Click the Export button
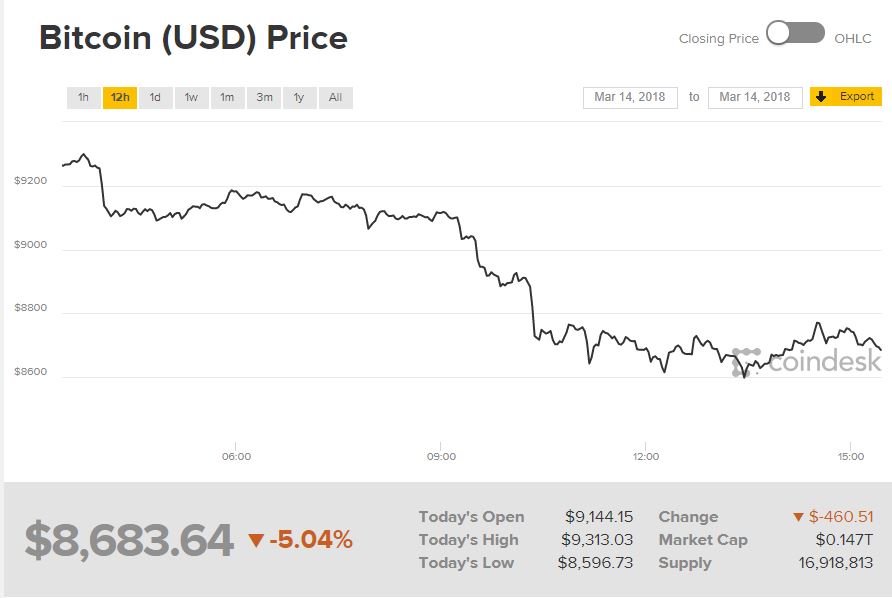892x598 pixels. click(x=846, y=97)
